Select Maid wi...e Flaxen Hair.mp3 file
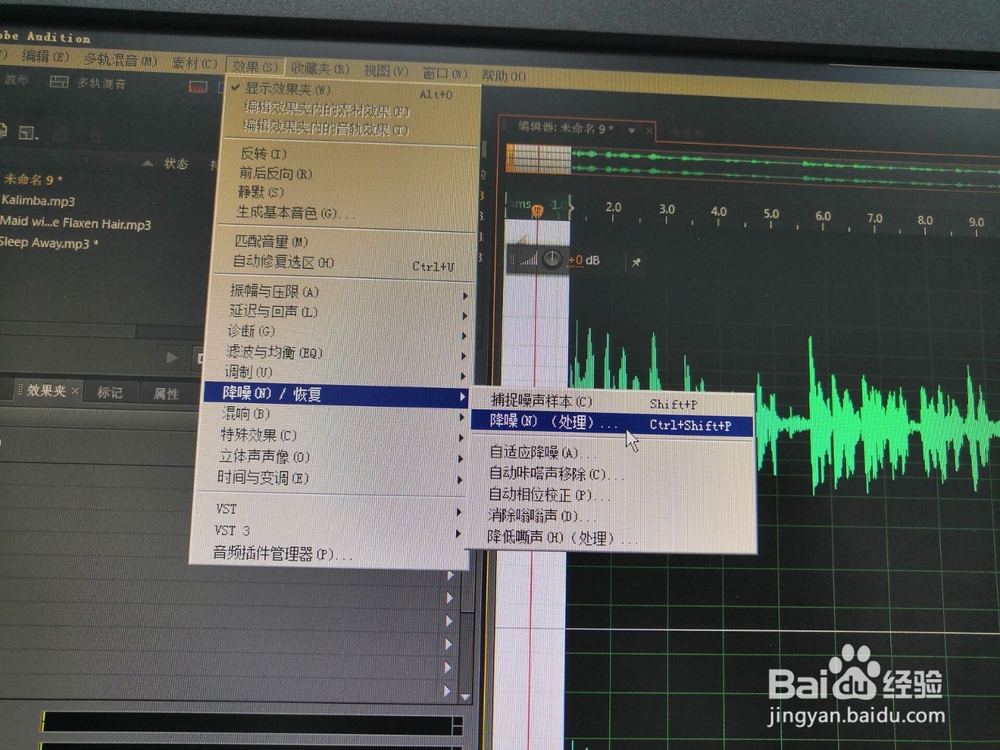The image size is (1000, 750). click(x=76, y=223)
